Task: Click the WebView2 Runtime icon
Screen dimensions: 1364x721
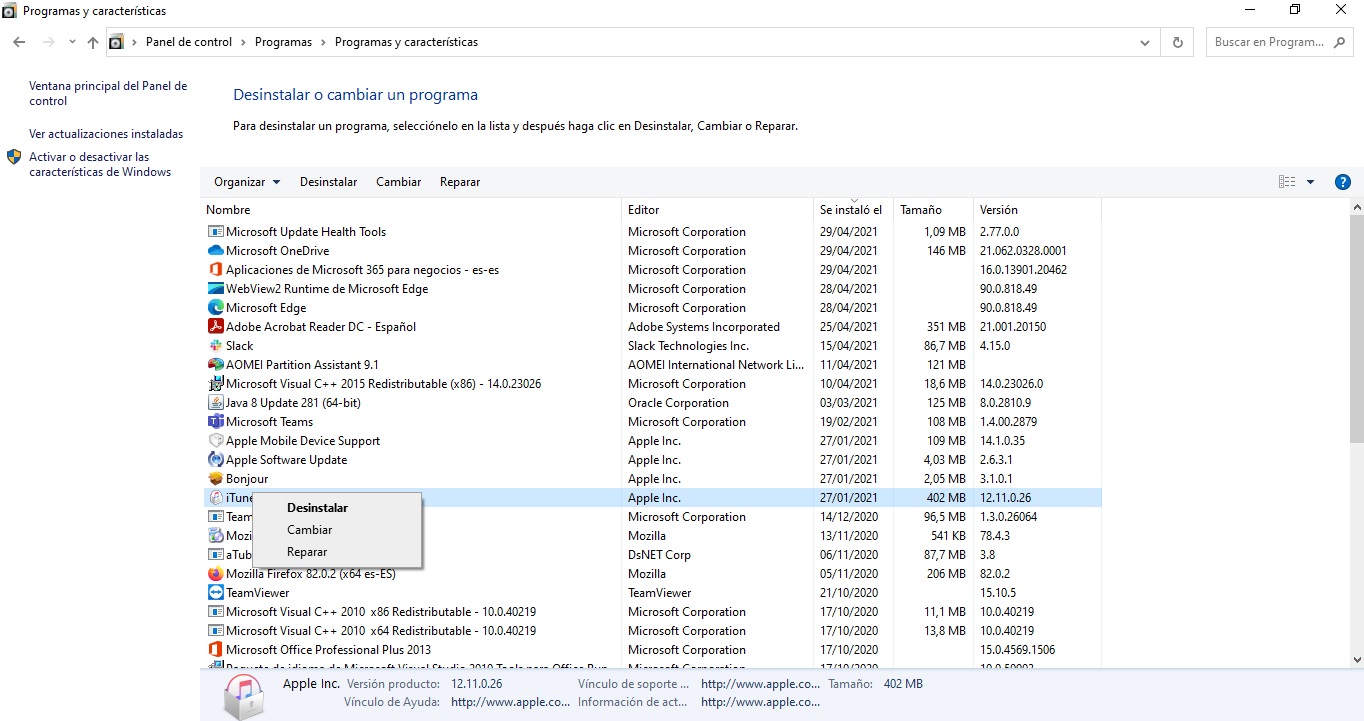Action: click(x=215, y=289)
